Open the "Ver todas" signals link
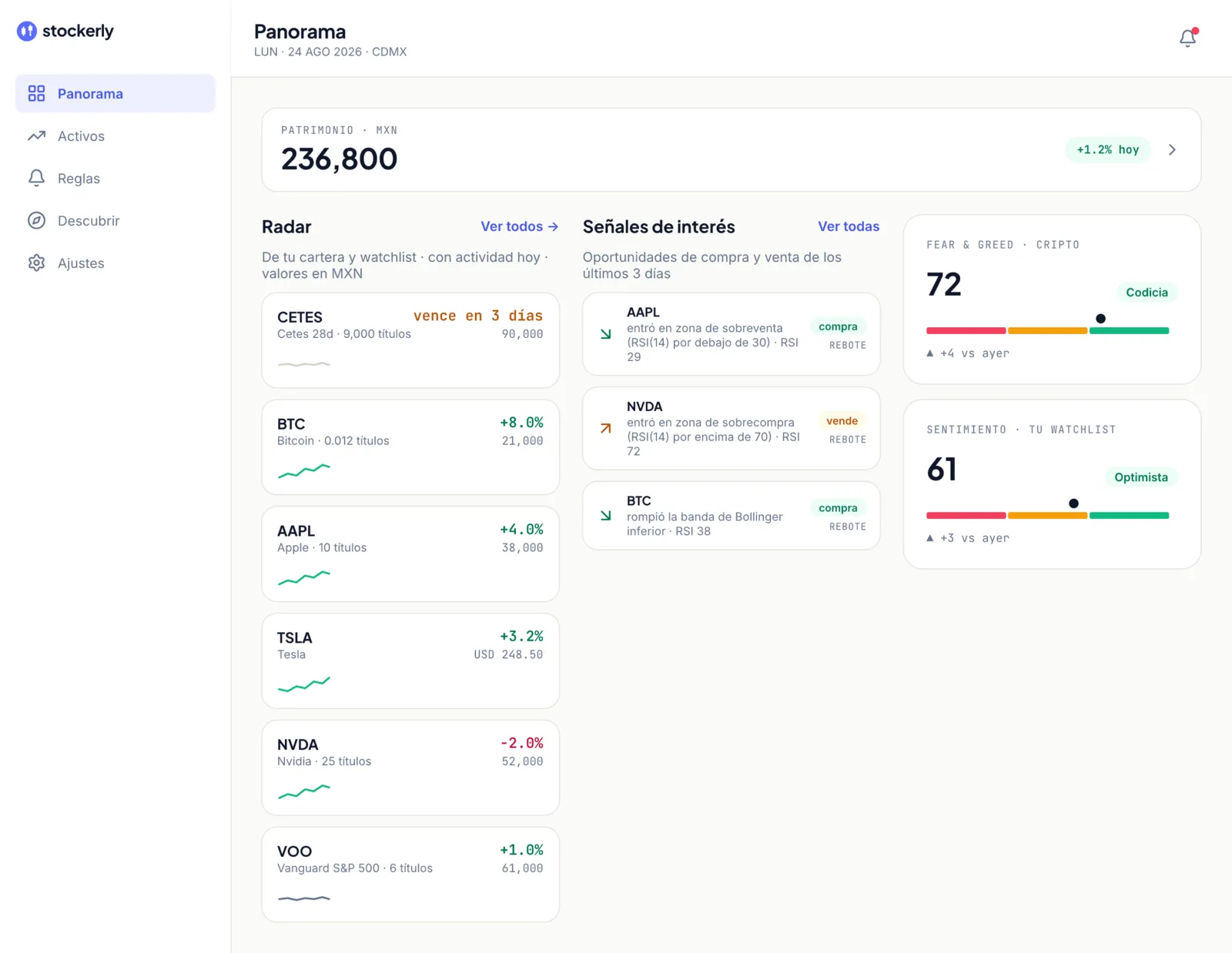This screenshot has width=1232, height=953. 849,226
